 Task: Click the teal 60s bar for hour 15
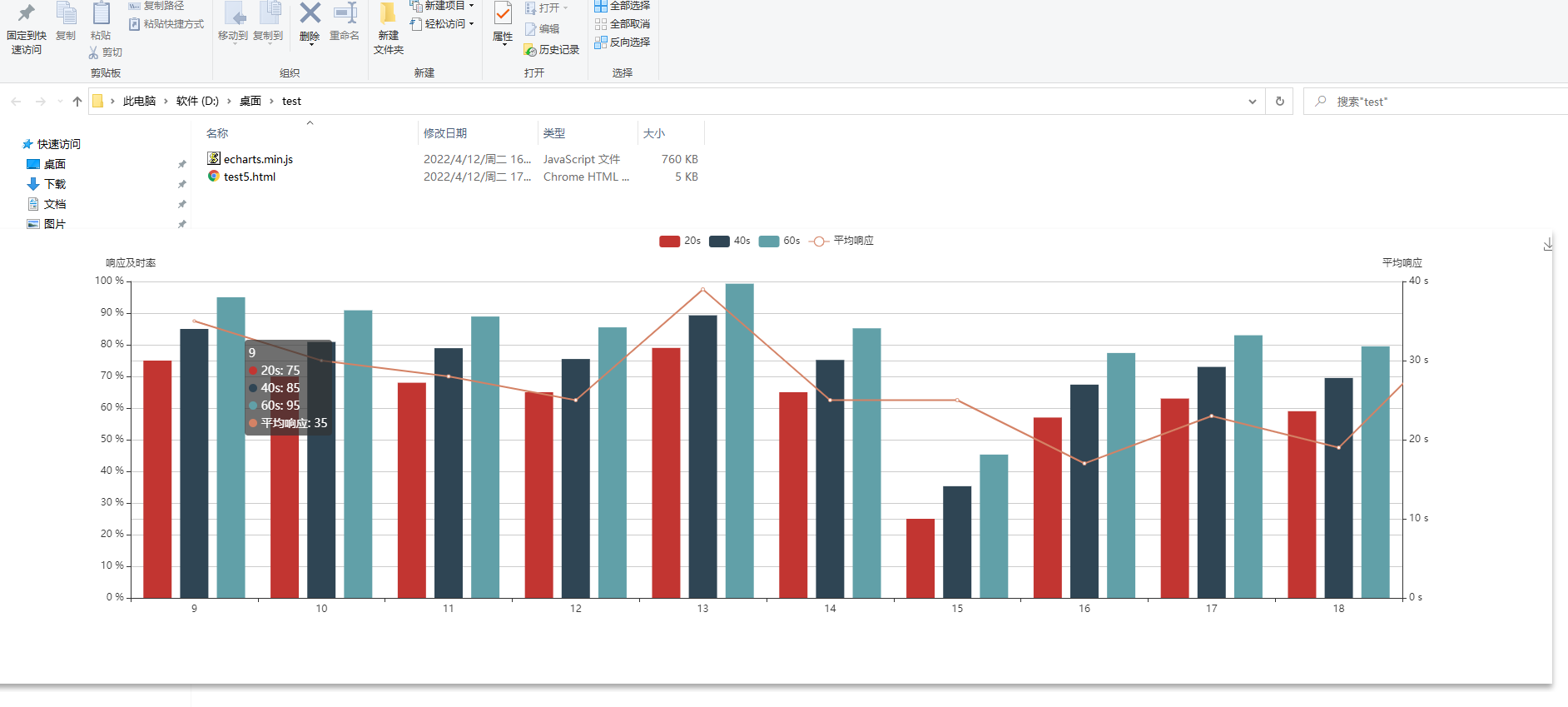(x=994, y=526)
